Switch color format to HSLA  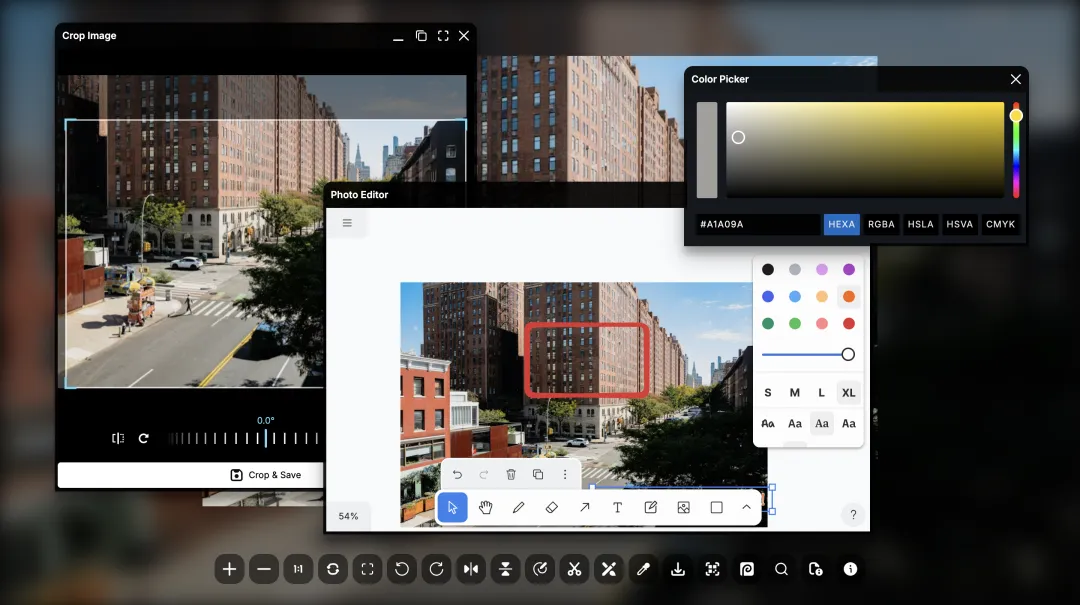(x=920, y=224)
